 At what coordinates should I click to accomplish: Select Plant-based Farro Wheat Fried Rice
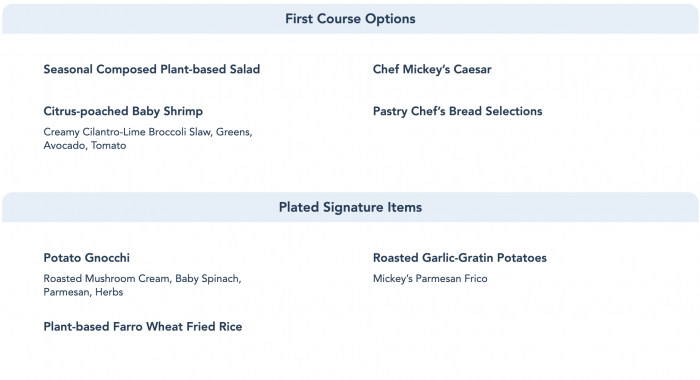[142, 326]
